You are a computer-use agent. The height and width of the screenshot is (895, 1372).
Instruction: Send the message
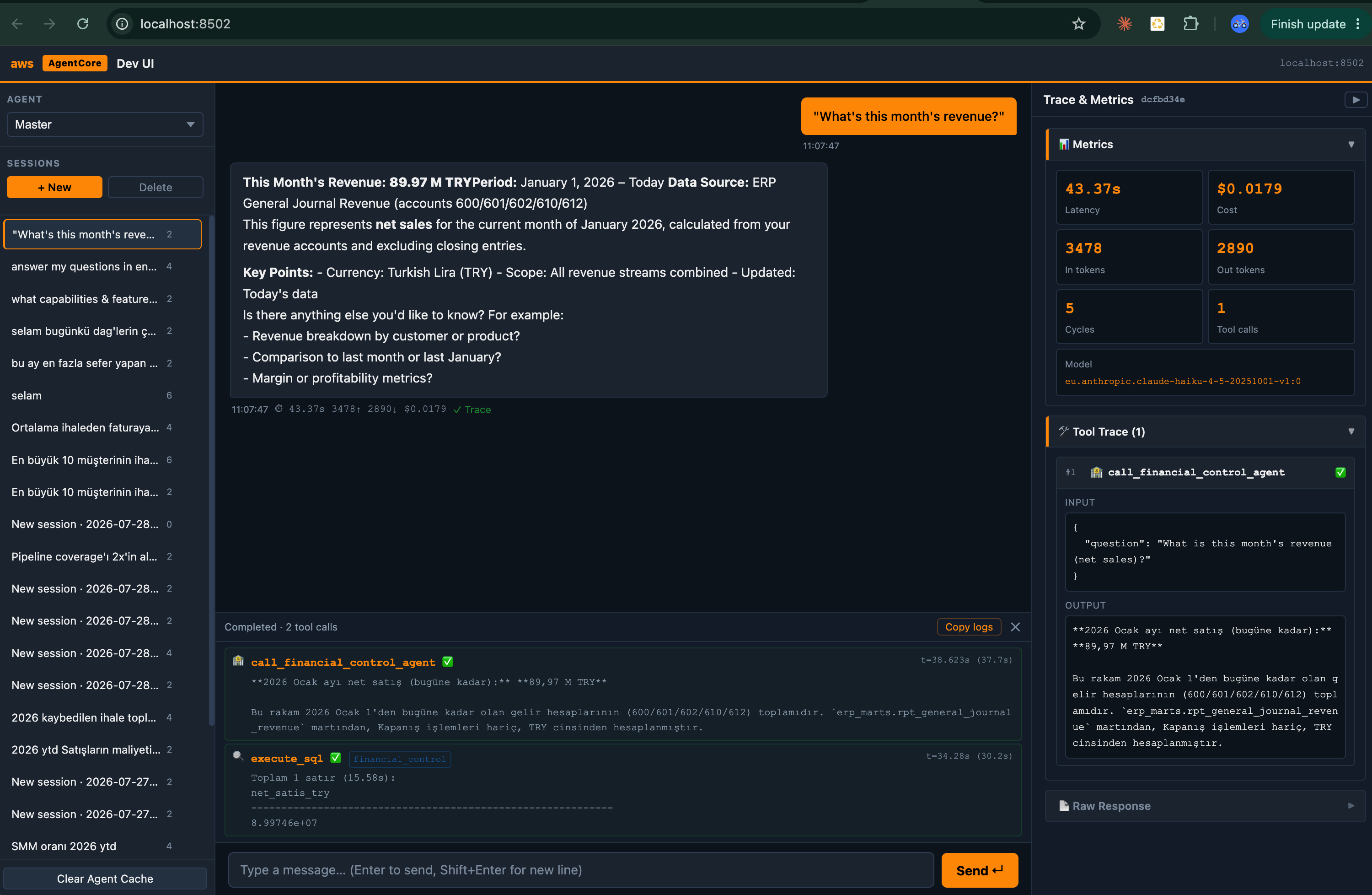(x=980, y=870)
